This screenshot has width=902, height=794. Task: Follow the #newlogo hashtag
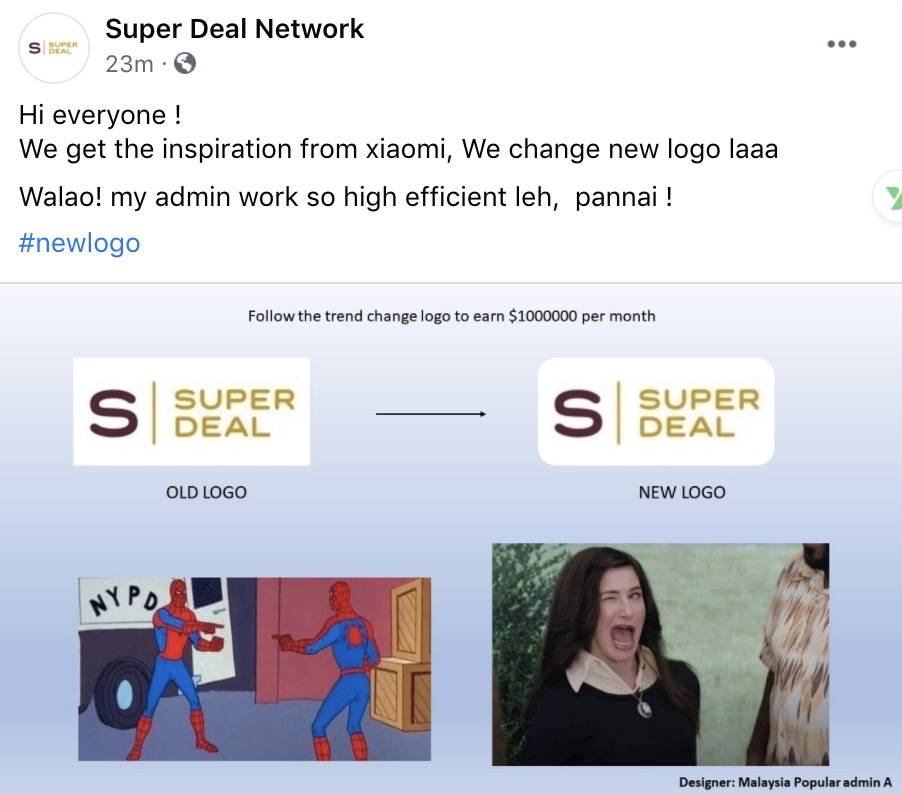click(80, 243)
